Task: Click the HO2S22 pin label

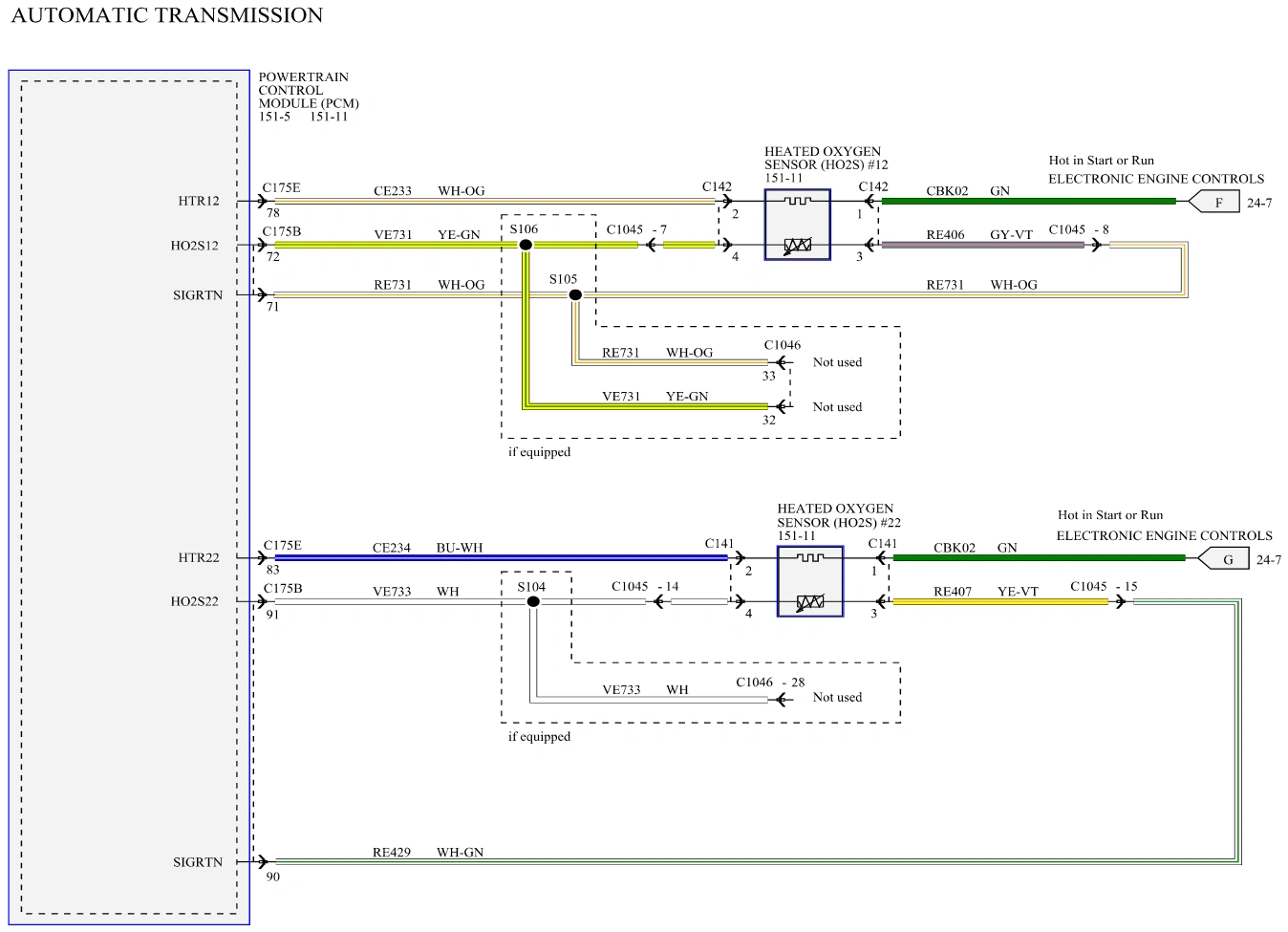Action: click(x=195, y=602)
